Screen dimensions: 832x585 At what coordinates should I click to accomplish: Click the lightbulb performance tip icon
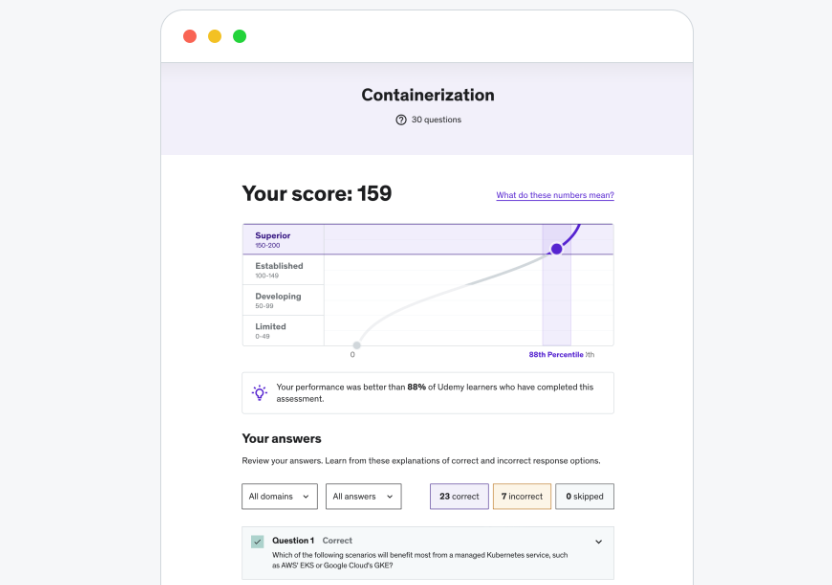(x=259, y=392)
